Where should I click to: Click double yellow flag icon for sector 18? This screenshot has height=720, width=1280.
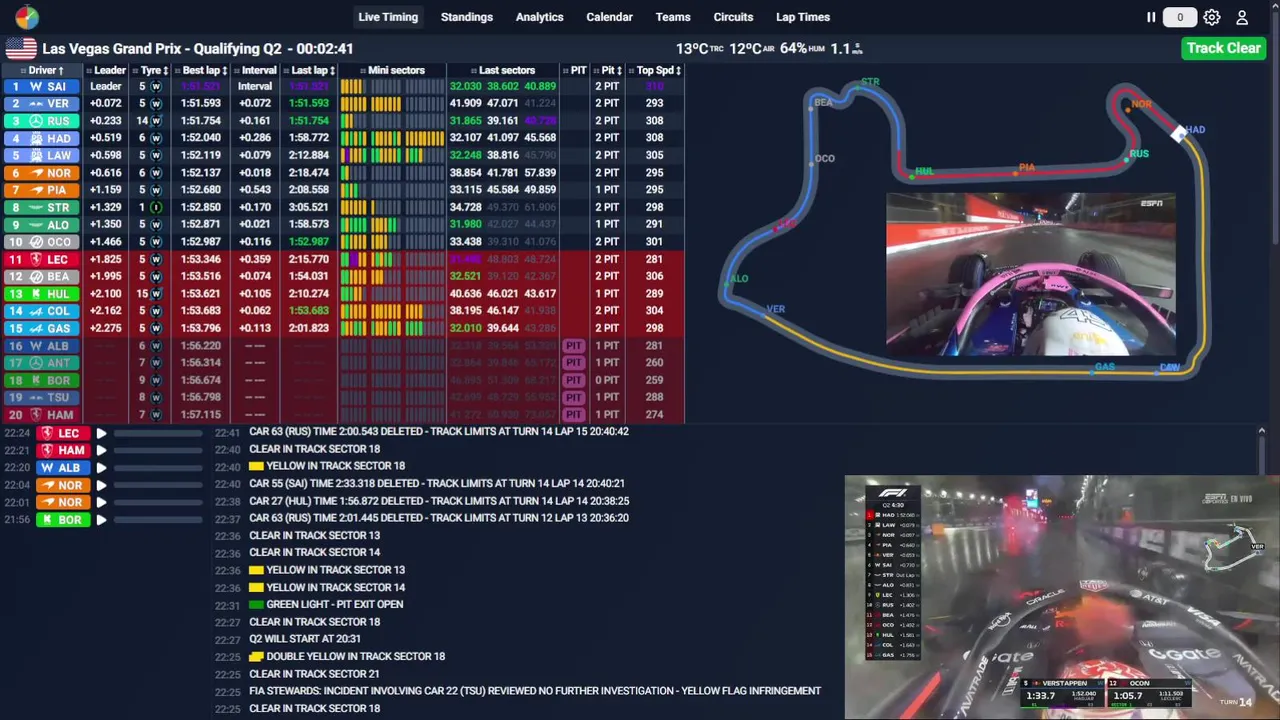pyautogui.click(x=256, y=657)
